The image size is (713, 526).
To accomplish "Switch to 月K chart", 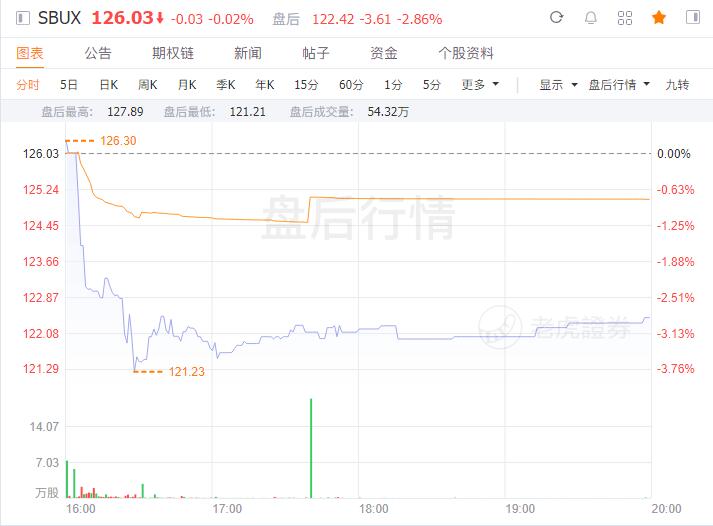I will pos(187,85).
